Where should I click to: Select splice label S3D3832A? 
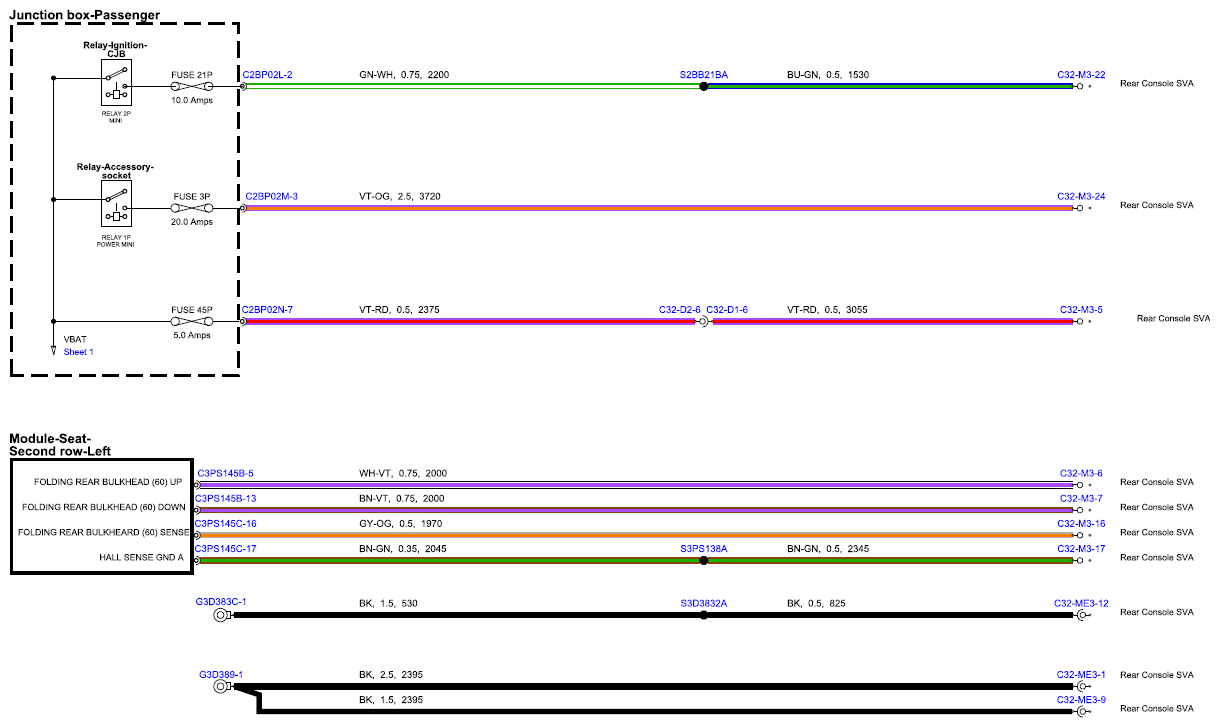[x=704, y=603]
